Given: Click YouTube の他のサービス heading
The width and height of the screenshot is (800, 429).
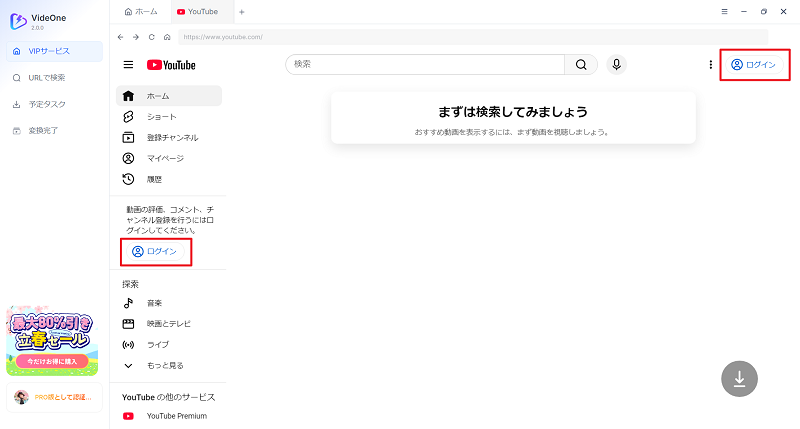Looking at the screenshot, I should point(168,397).
